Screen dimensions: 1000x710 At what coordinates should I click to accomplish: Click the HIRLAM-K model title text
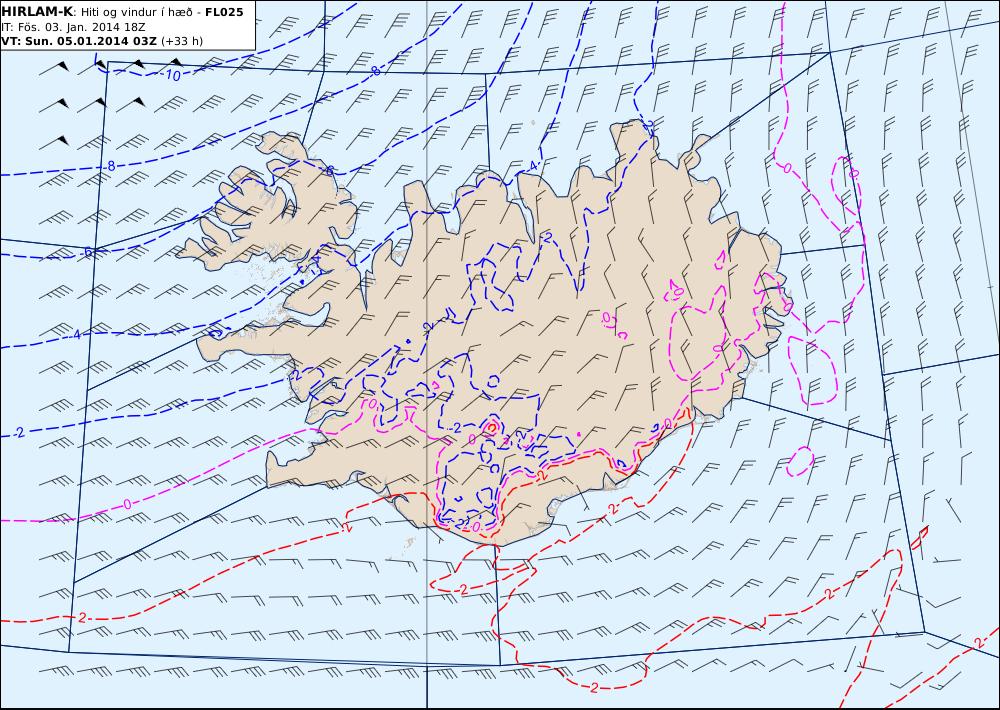37,11
